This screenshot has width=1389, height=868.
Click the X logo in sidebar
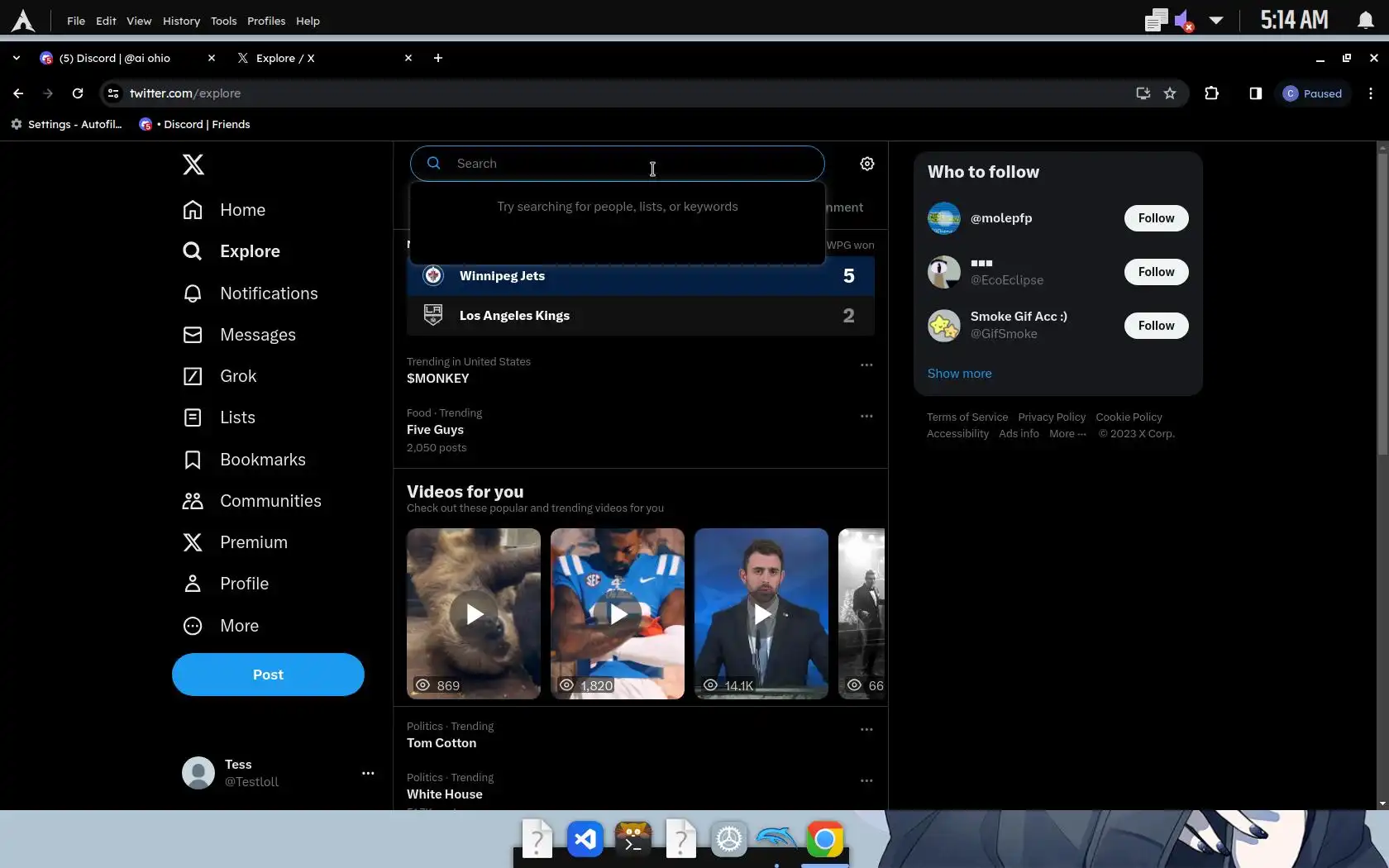click(193, 165)
